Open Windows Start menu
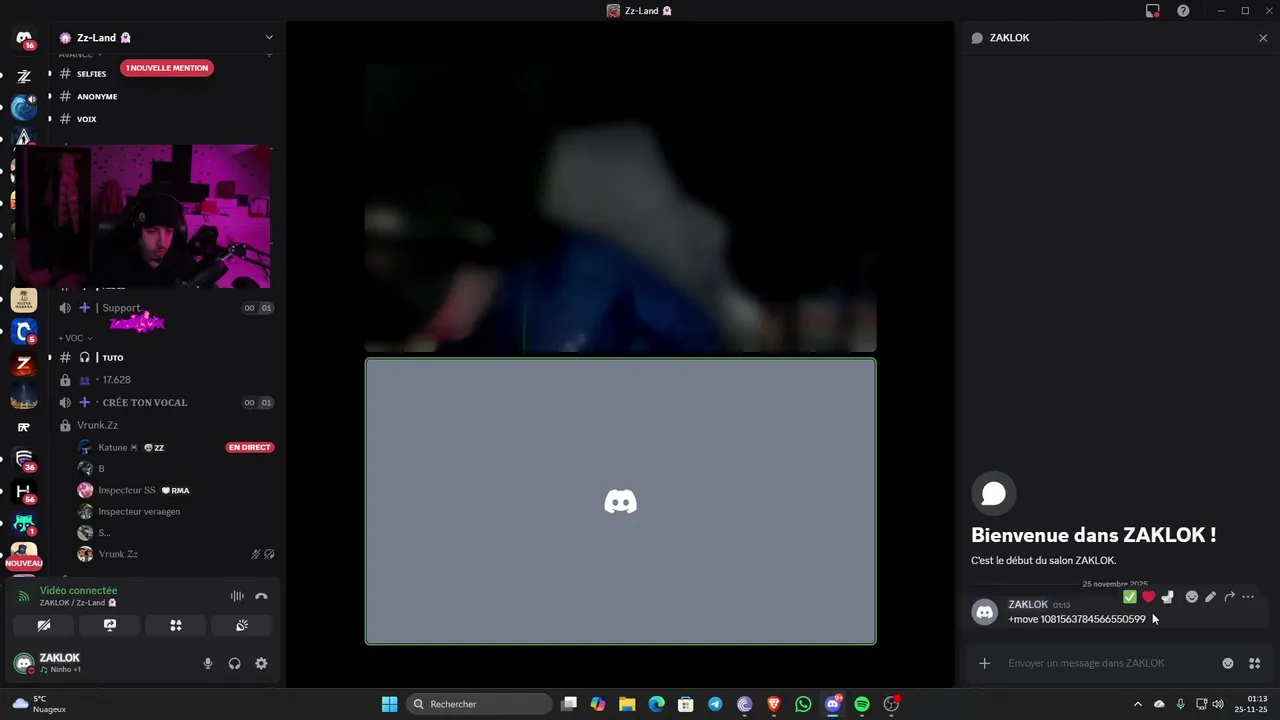This screenshot has width=1280, height=720. [389, 704]
